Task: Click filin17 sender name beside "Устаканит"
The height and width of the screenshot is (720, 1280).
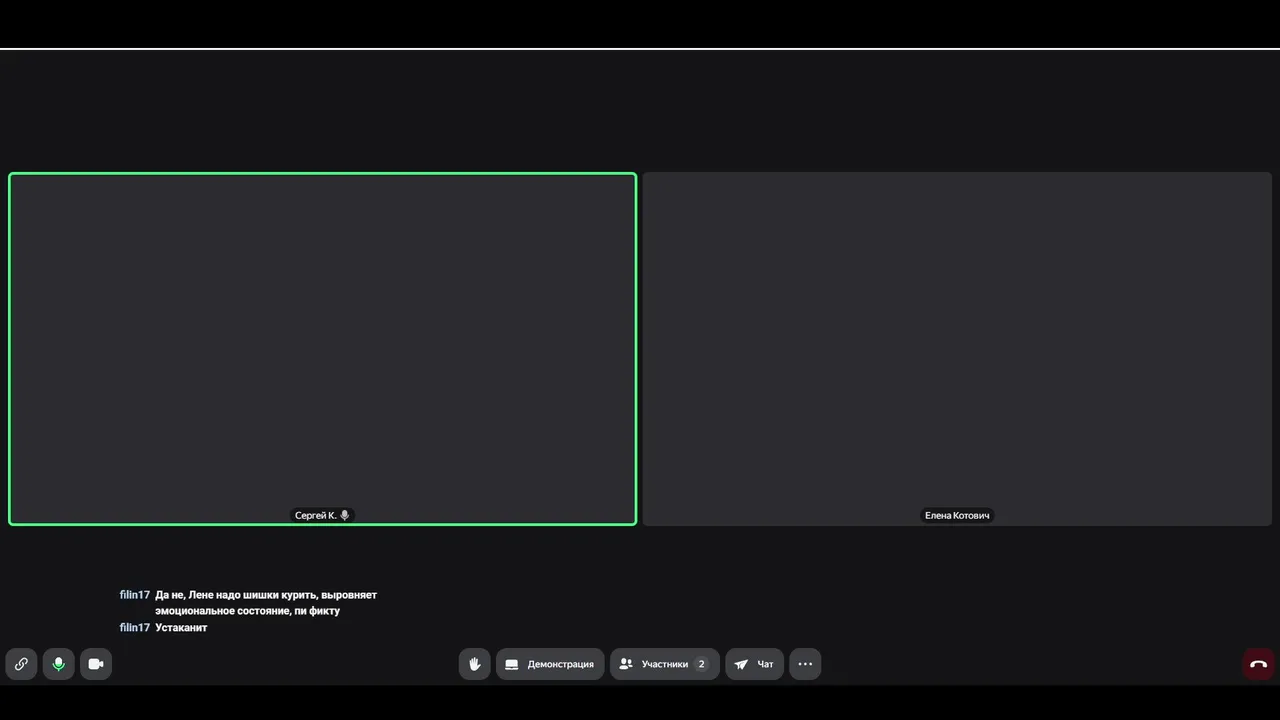Action: 134,627
